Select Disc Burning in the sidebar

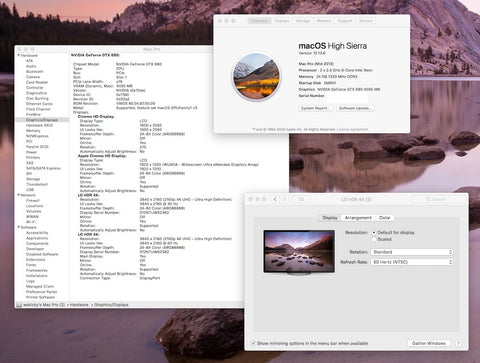coord(37,98)
